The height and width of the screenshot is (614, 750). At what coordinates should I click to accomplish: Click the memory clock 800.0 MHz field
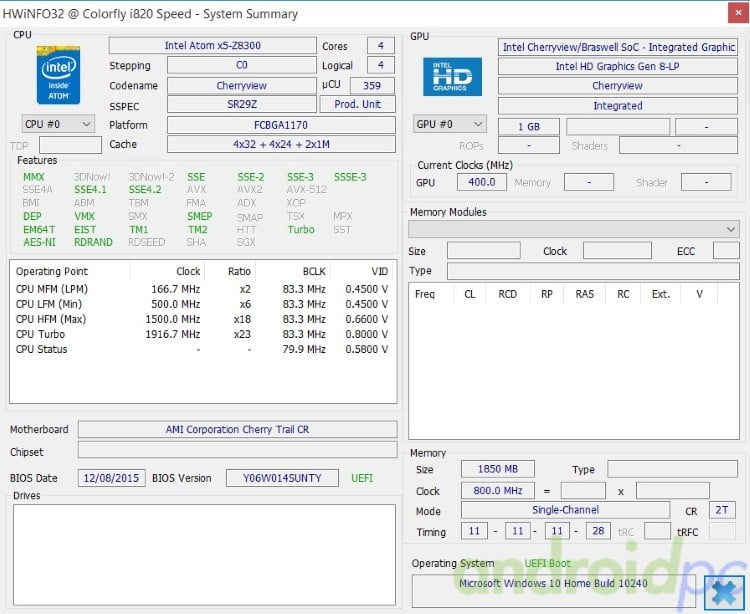coord(497,491)
